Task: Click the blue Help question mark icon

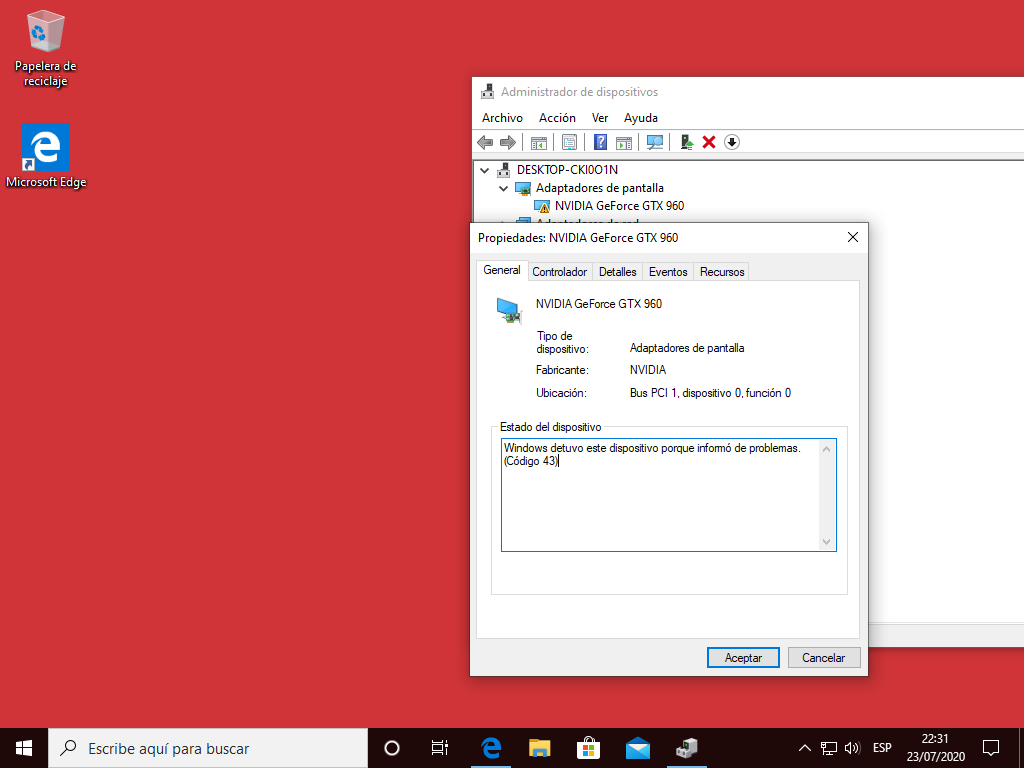Action: pos(601,142)
